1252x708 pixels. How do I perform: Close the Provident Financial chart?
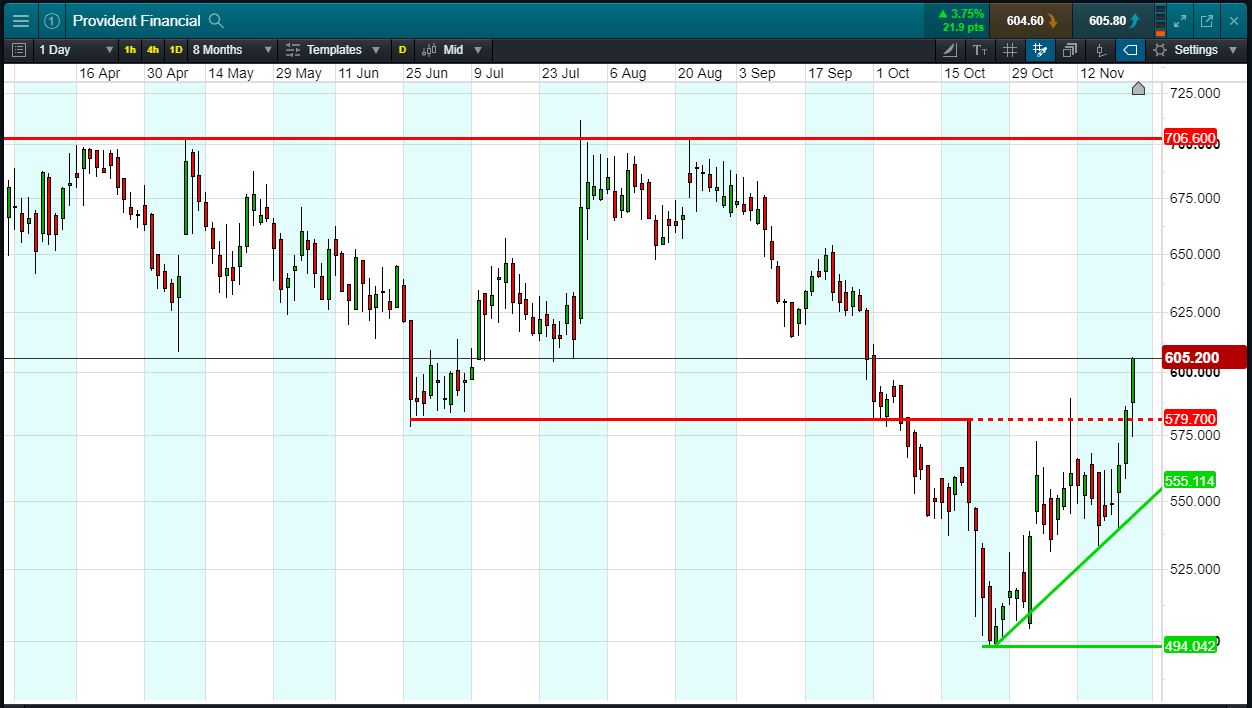1233,20
